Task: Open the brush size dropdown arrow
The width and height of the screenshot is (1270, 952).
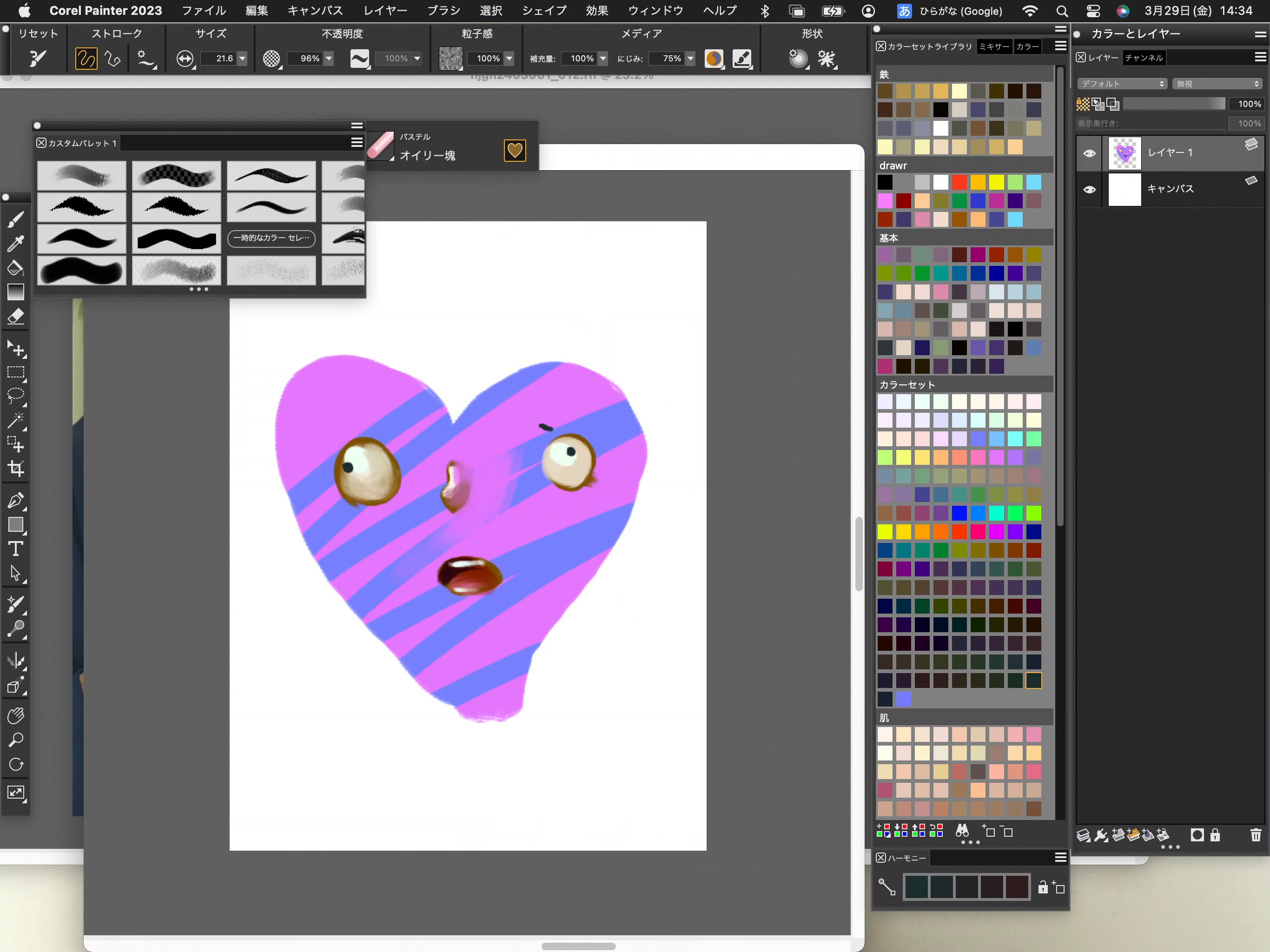Action: (242, 59)
